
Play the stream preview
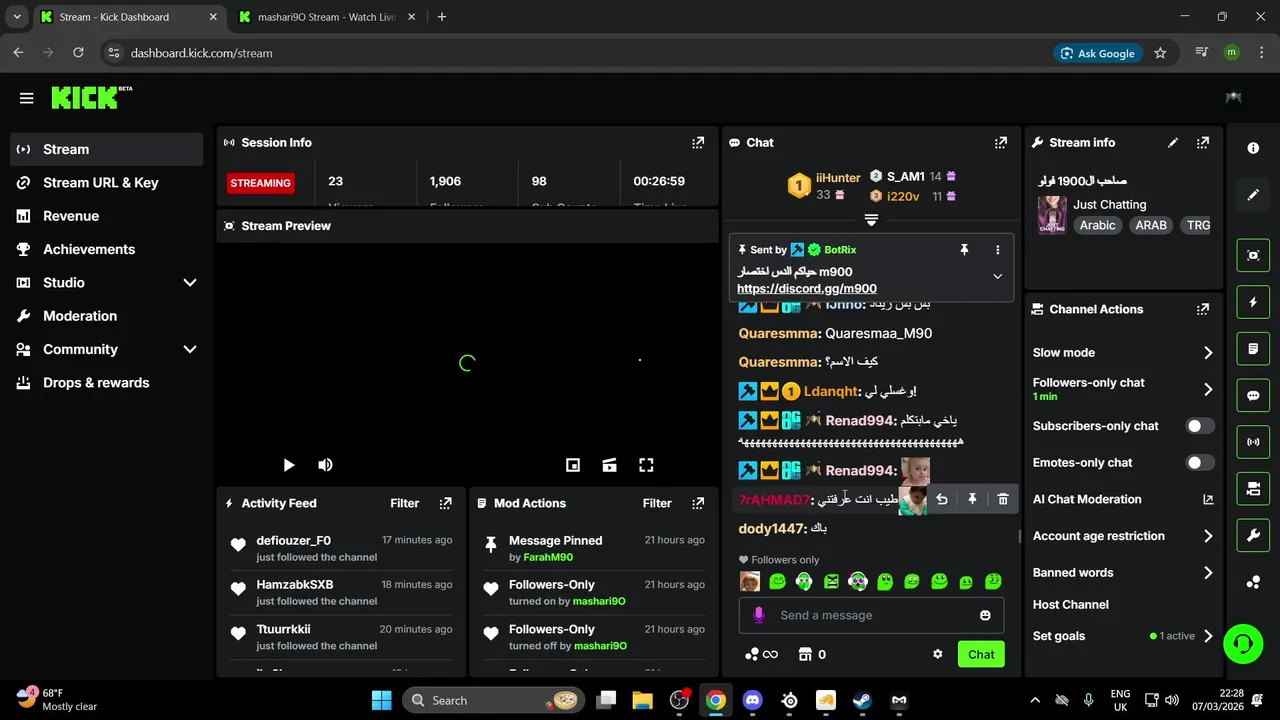tap(289, 465)
